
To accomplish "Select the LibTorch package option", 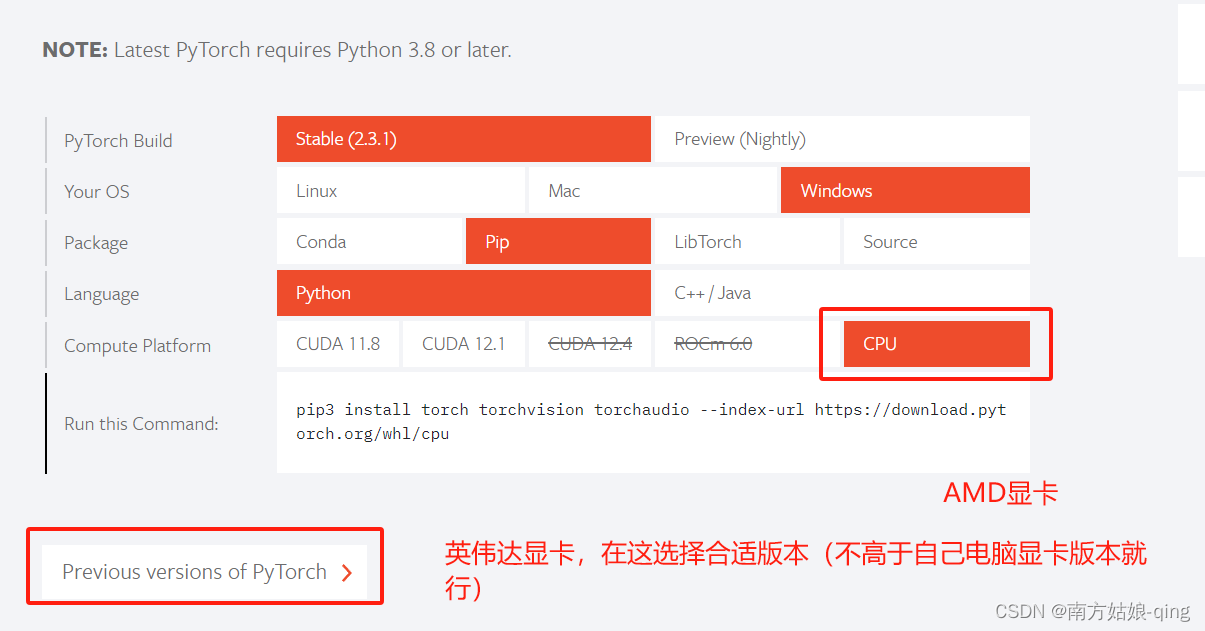I will [x=747, y=241].
